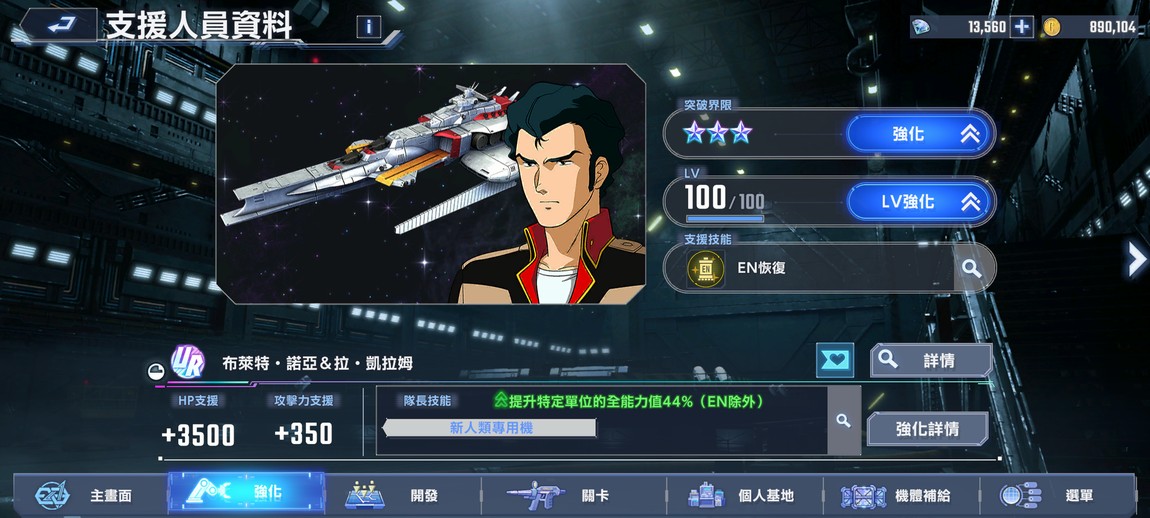The height and width of the screenshot is (518, 1150).
Task: Expand the LV強化 upgrade option
Action: [x=920, y=201]
